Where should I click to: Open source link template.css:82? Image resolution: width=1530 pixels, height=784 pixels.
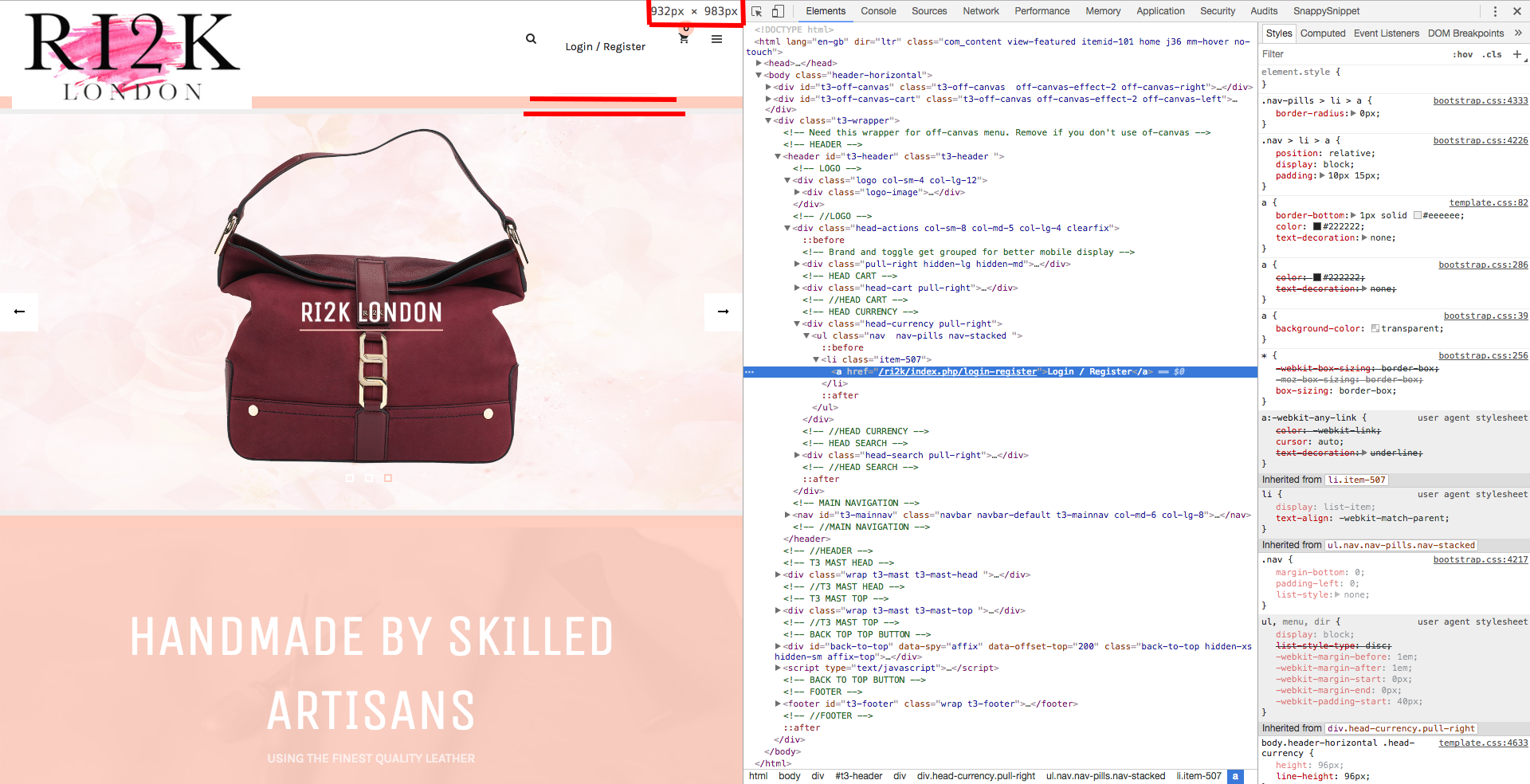(x=1489, y=203)
